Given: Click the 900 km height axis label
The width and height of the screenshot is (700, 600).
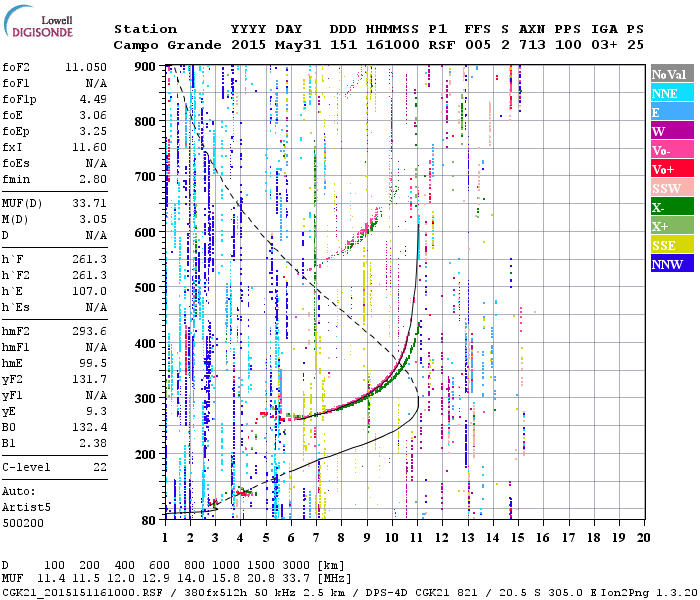Looking at the screenshot, I should (x=145, y=67).
